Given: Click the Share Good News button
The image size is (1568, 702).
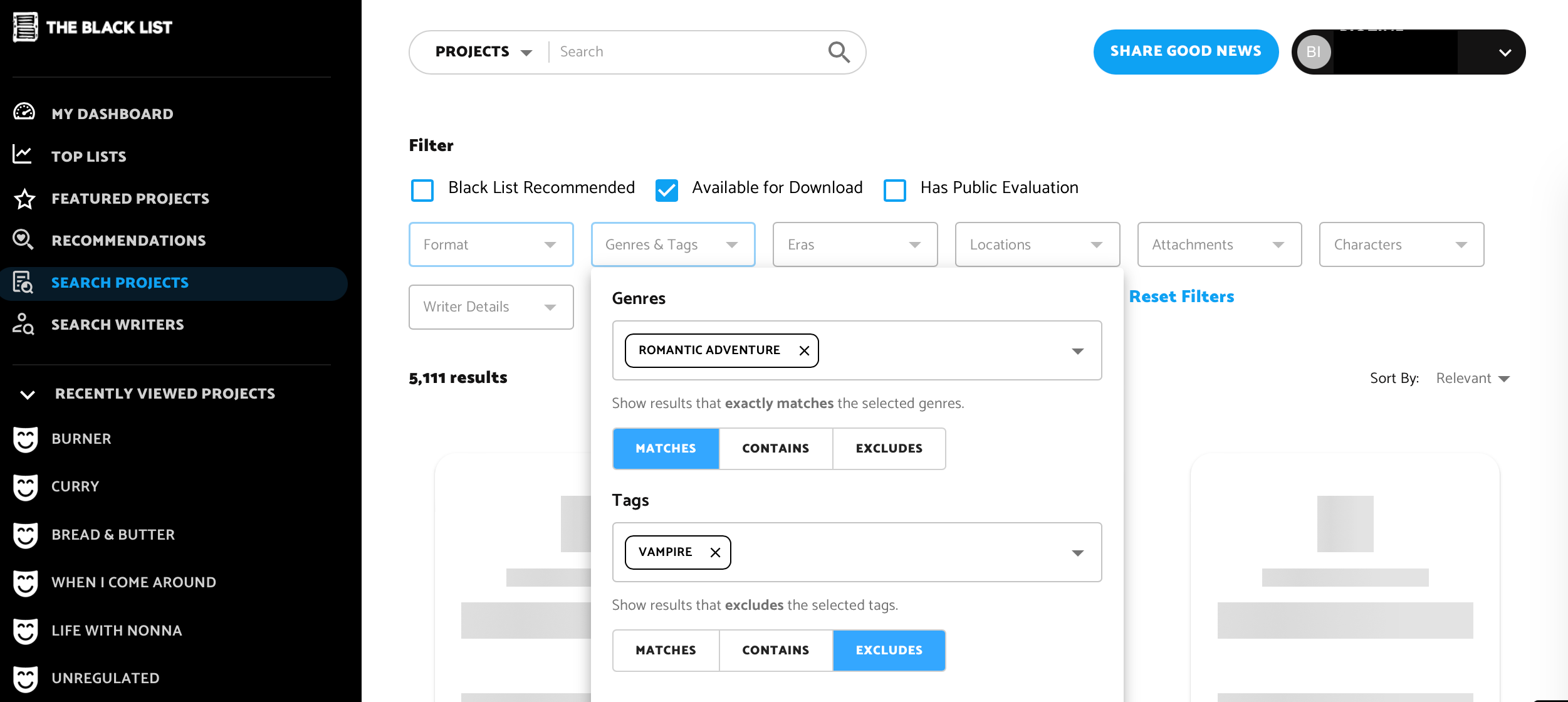Looking at the screenshot, I should (1185, 51).
